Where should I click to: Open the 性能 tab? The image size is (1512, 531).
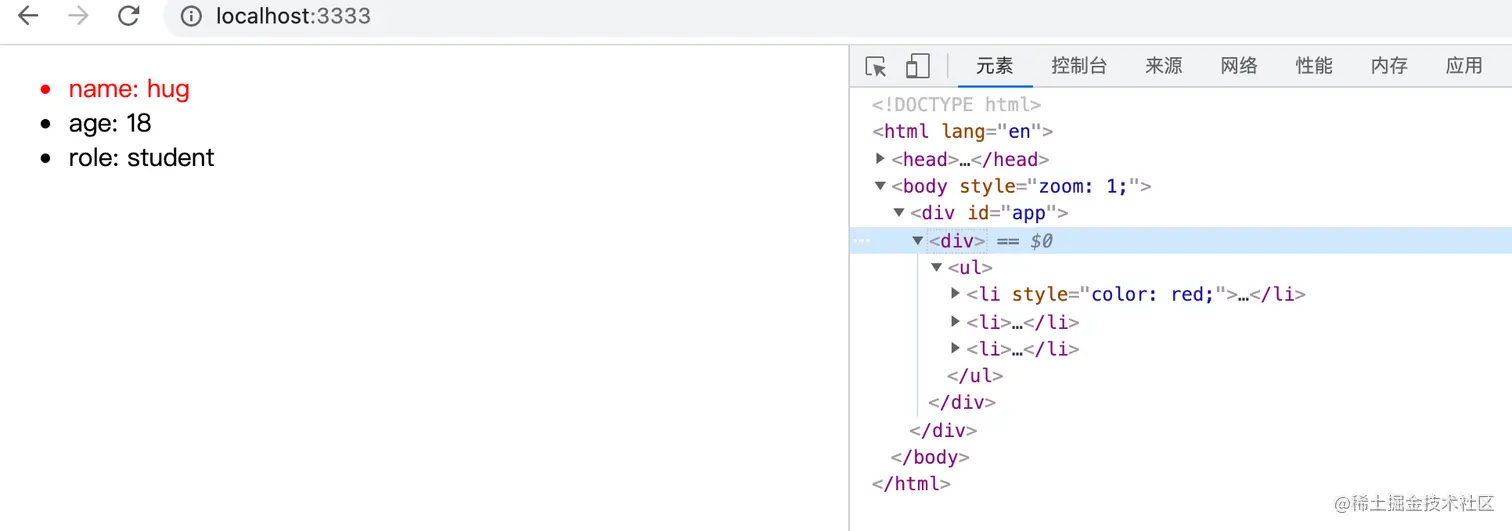pos(1314,66)
